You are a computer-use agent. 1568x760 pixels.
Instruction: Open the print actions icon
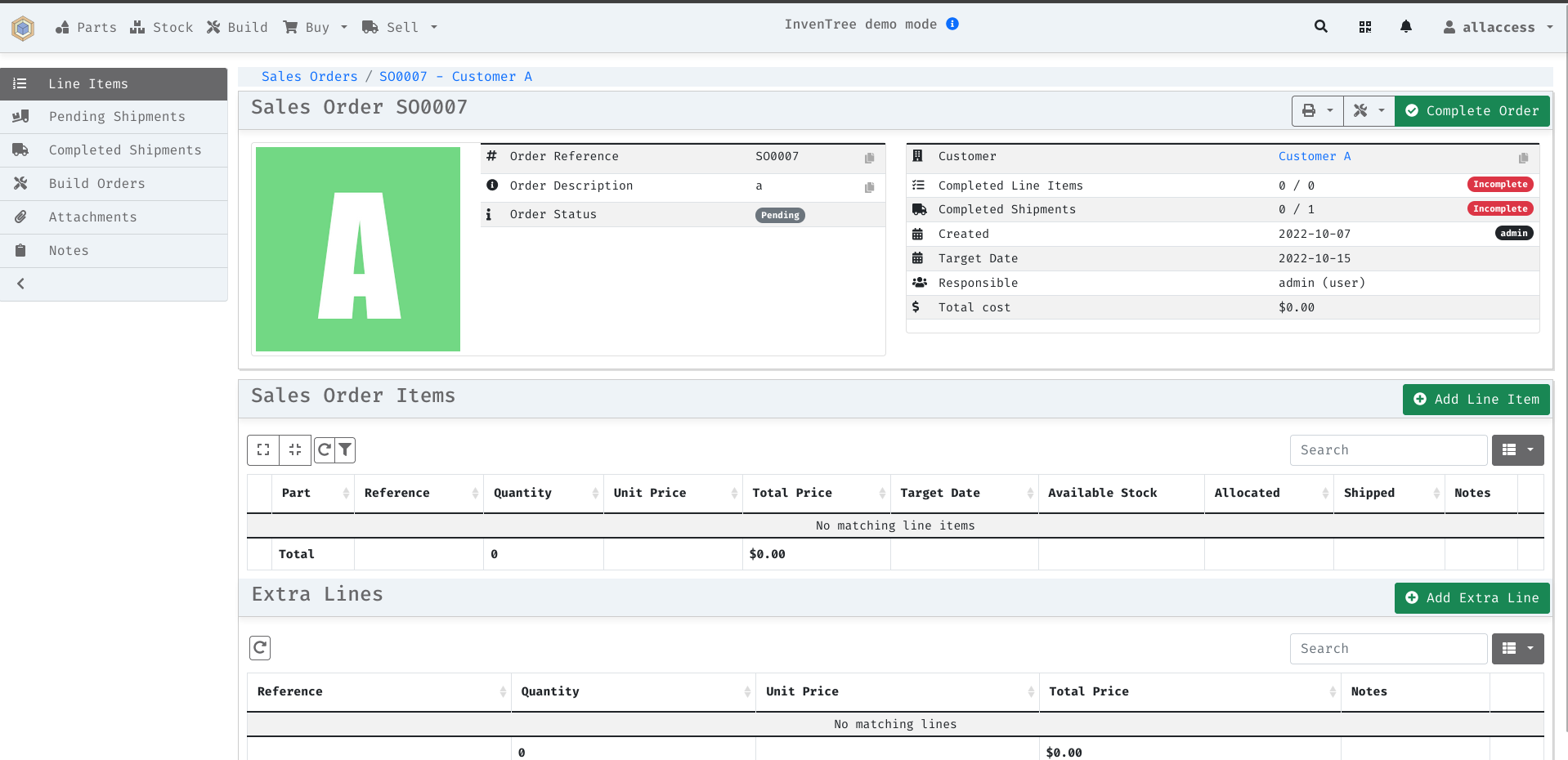pos(1309,110)
